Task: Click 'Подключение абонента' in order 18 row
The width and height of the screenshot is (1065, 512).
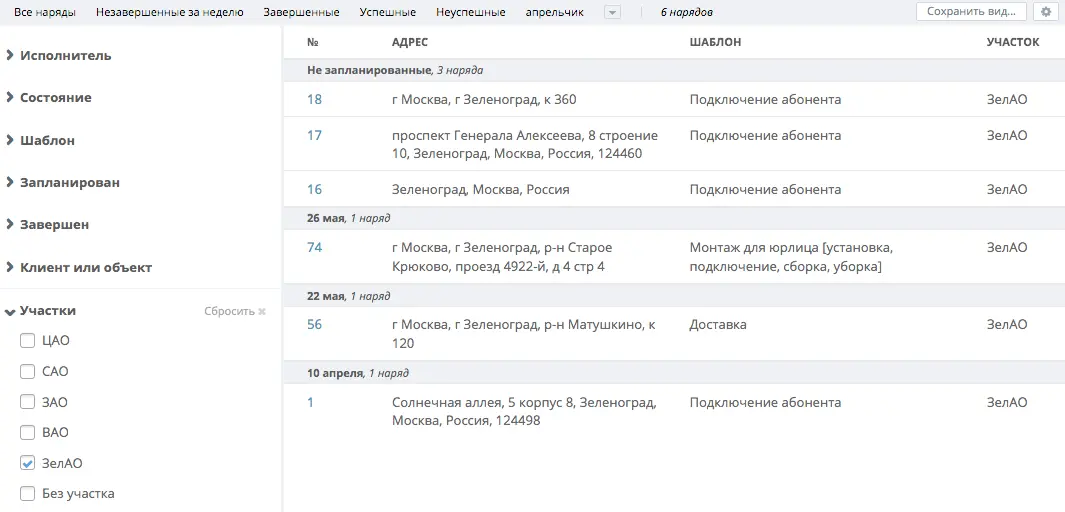Action: (x=765, y=100)
